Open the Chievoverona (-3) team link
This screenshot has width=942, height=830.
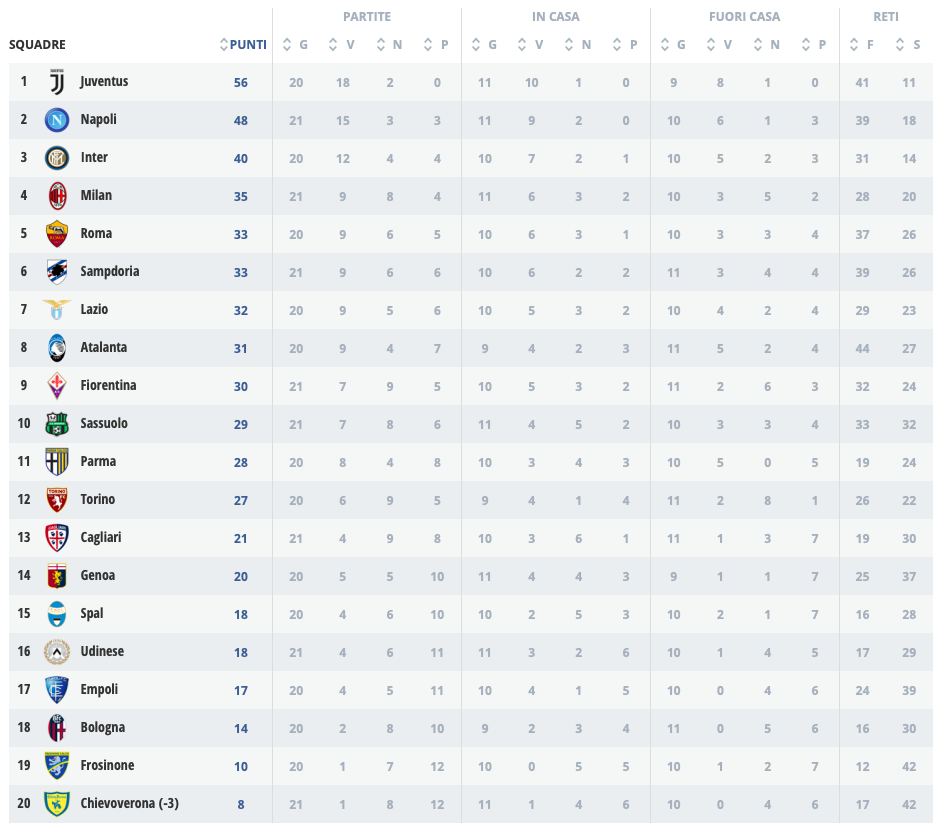click(130, 804)
